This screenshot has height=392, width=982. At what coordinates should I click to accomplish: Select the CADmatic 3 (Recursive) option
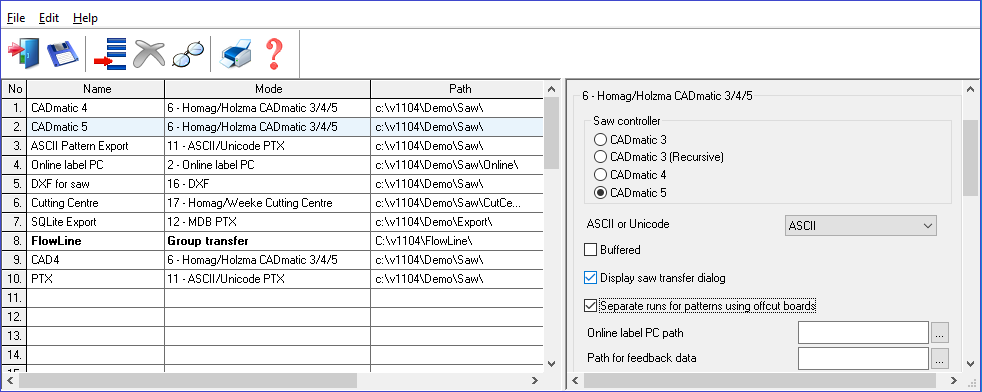click(600, 157)
